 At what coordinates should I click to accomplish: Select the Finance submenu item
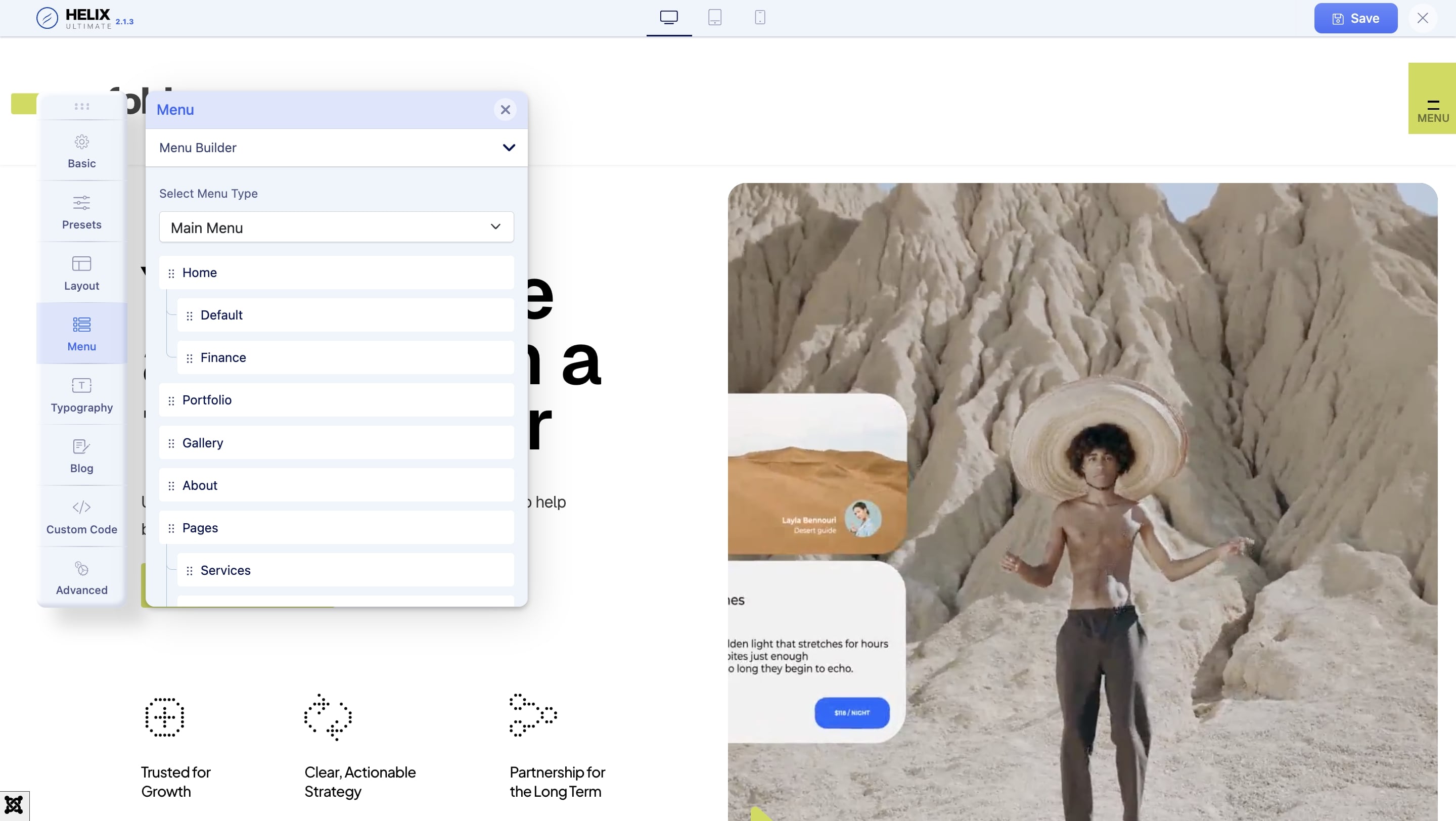(223, 357)
